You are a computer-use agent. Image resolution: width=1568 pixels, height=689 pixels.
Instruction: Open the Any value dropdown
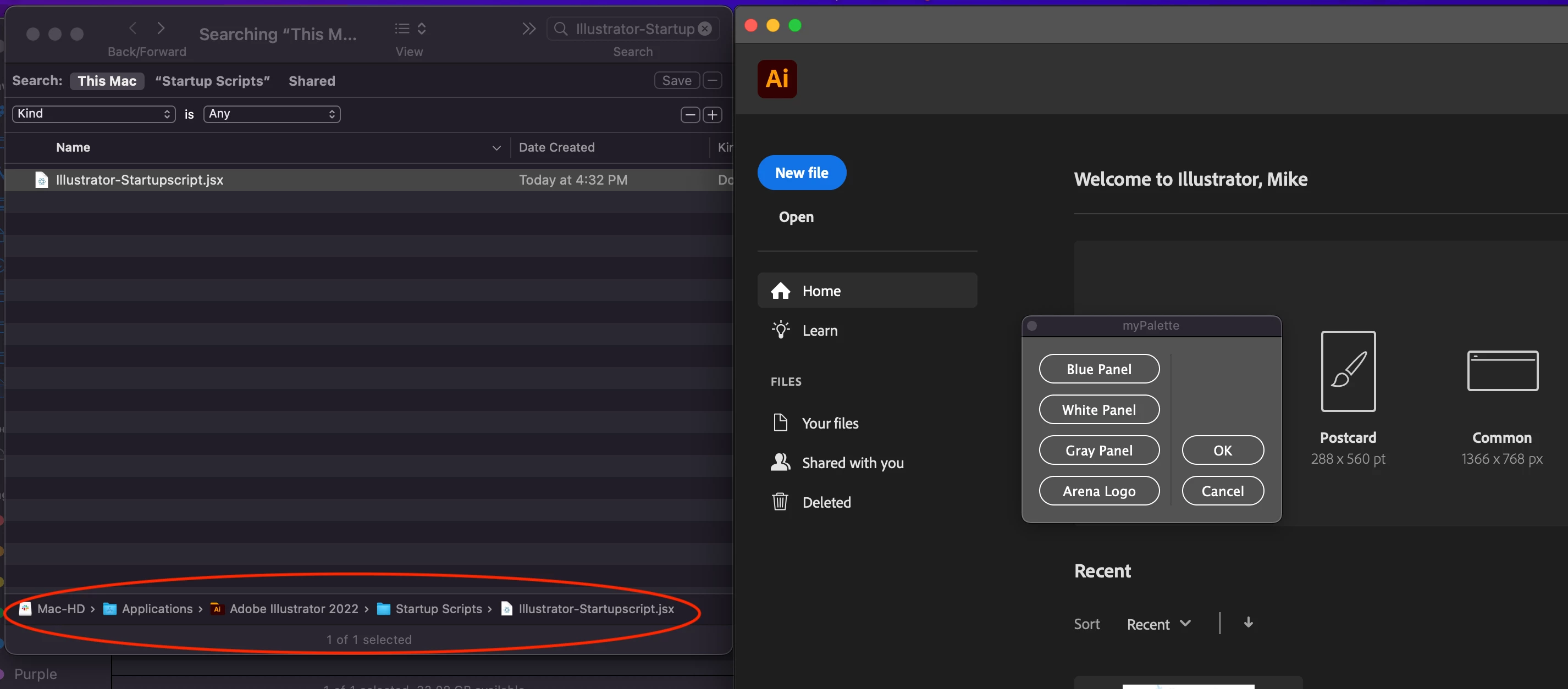tap(272, 114)
